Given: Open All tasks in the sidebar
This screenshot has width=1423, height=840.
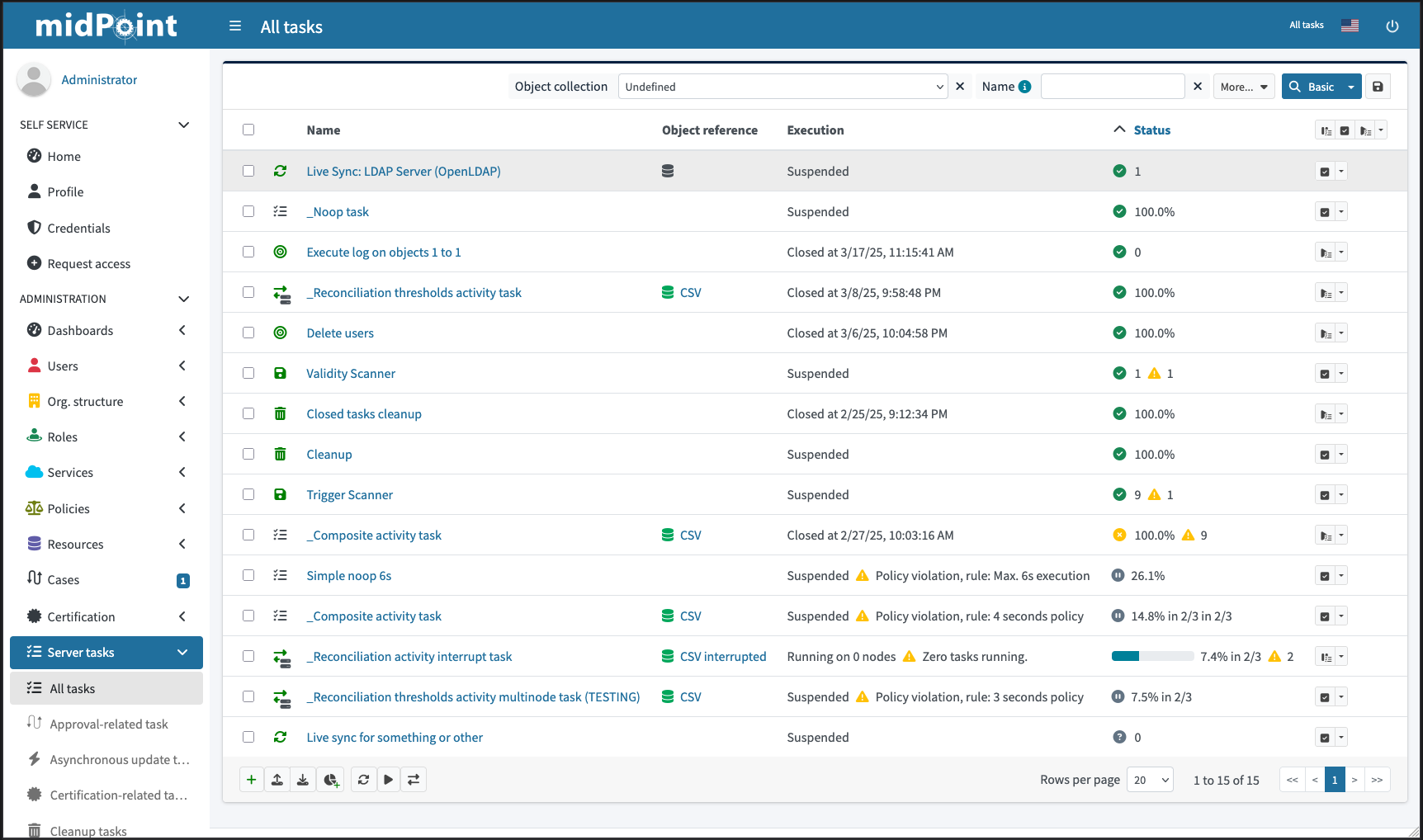Looking at the screenshot, I should pyautogui.click(x=73, y=688).
